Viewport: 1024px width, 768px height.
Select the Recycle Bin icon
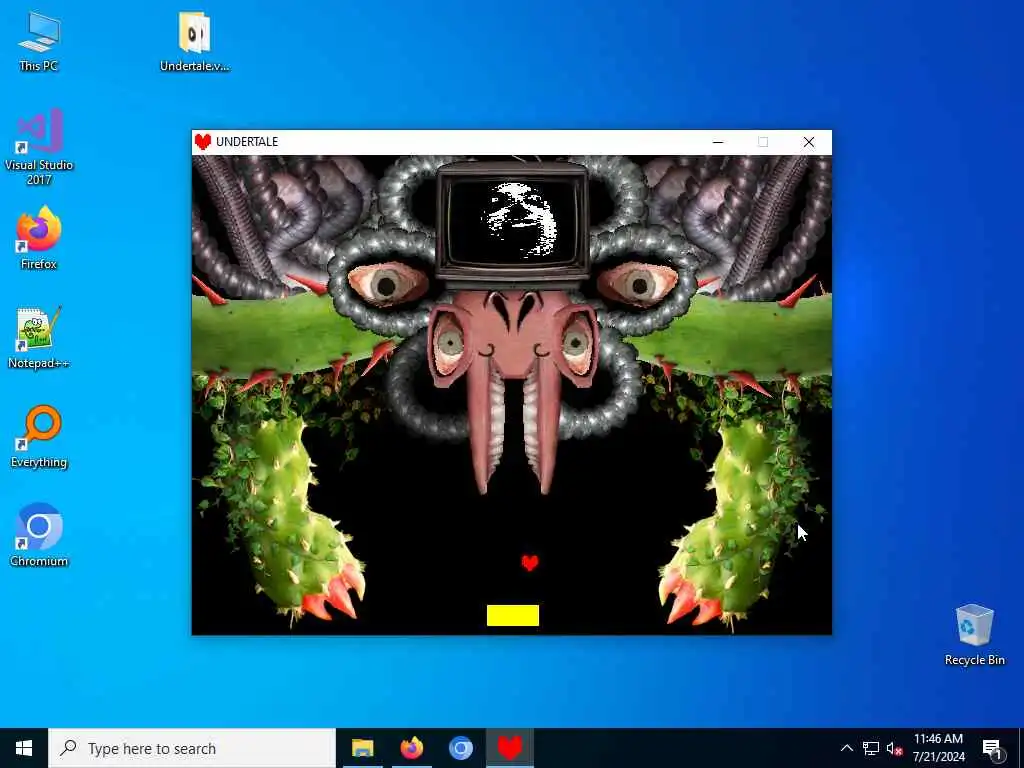pyautogui.click(x=974, y=635)
